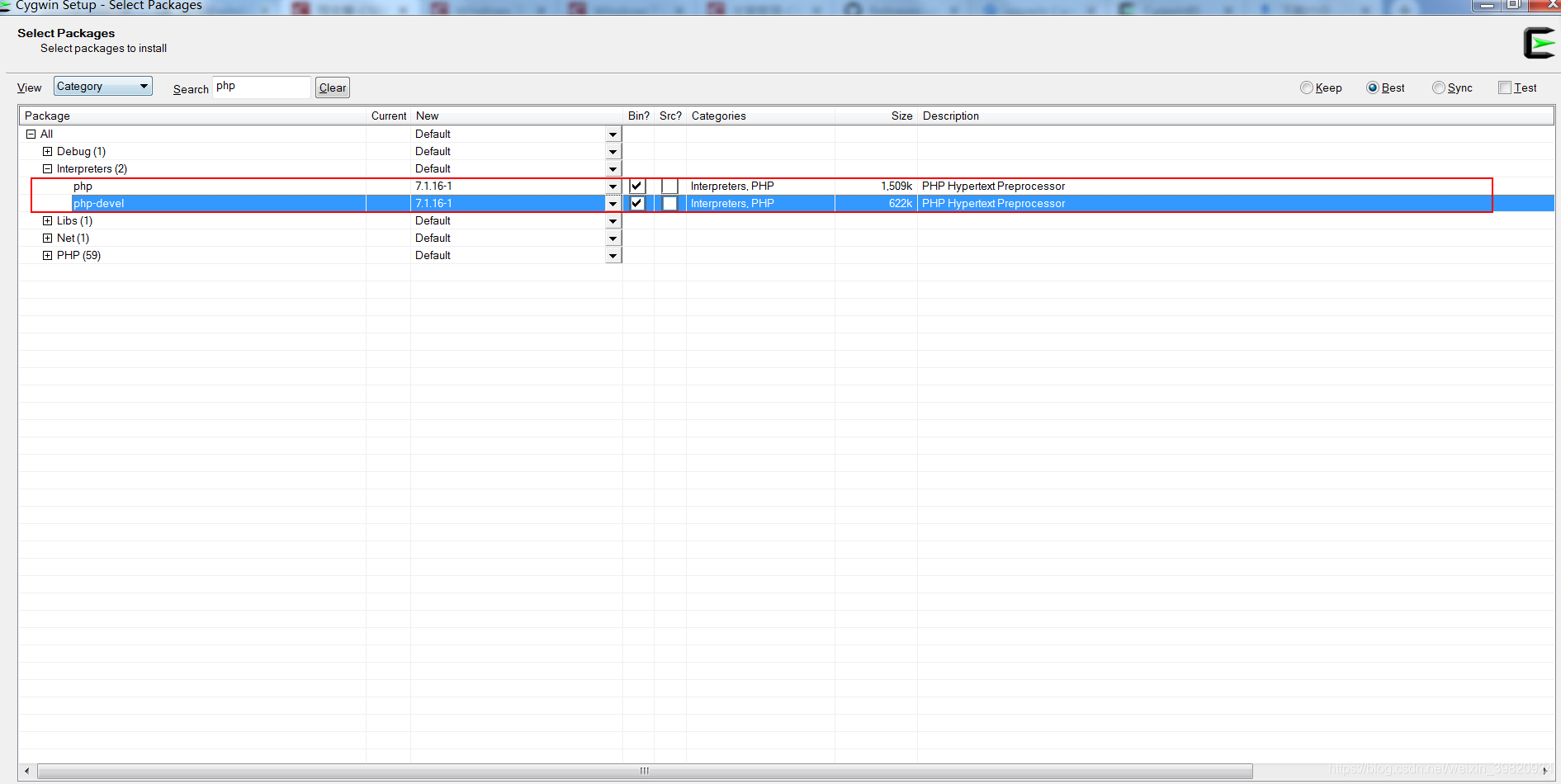
Task: Click the Size column header
Action: pos(877,116)
